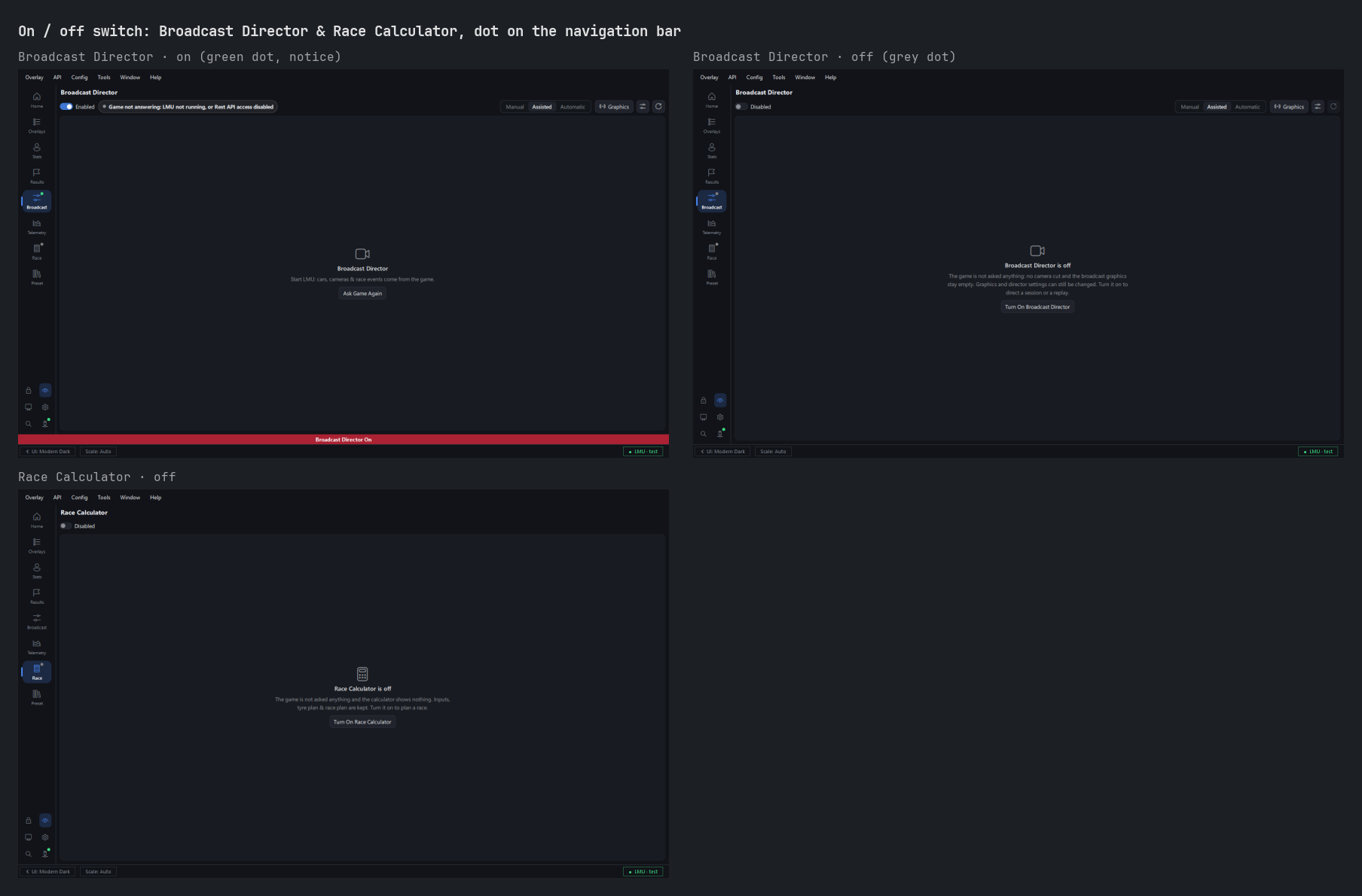
Task: Click the red Broadcast Director On banner
Action: click(344, 440)
